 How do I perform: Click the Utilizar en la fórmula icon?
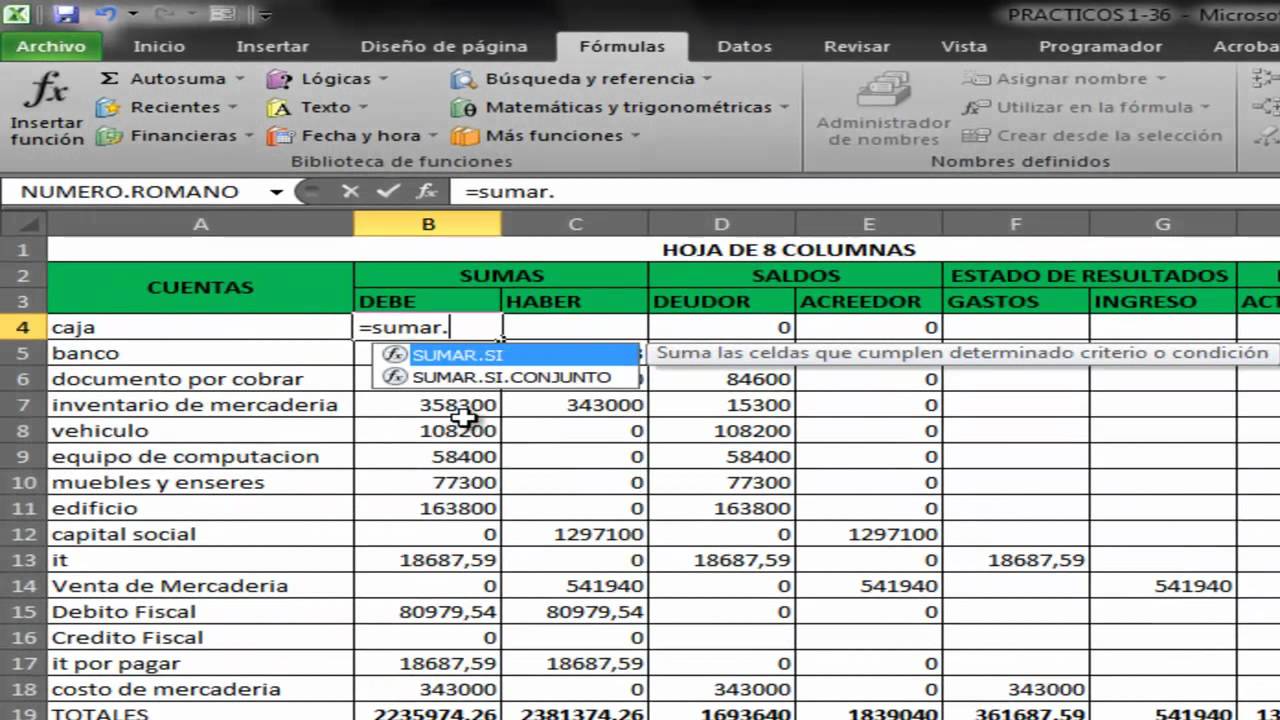(977, 107)
